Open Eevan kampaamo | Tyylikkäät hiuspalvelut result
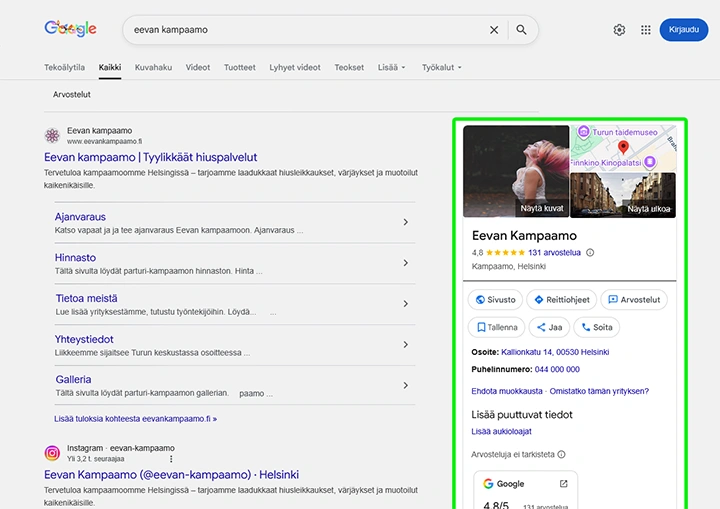This screenshot has height=509, width=720. [151, 157]
